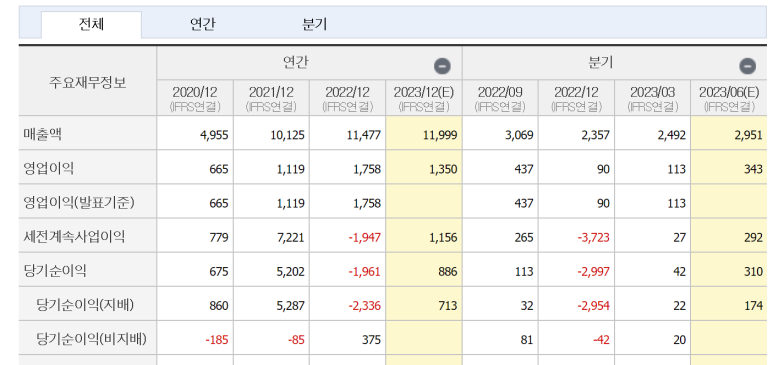Viewport: 773px width, 365px height.
Task: Click the 세전계속사업이익 value 27
Action: (x=680, y=238)
